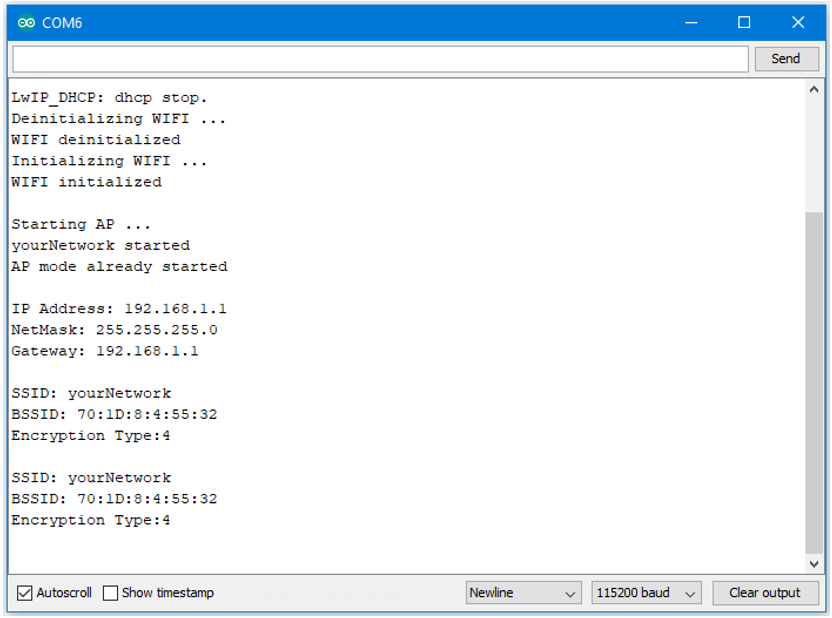The height and width of the screenshot is (618, 832).
Task: Click 'Deinitializing WIFI ...' line
Action: click(119, 119)
